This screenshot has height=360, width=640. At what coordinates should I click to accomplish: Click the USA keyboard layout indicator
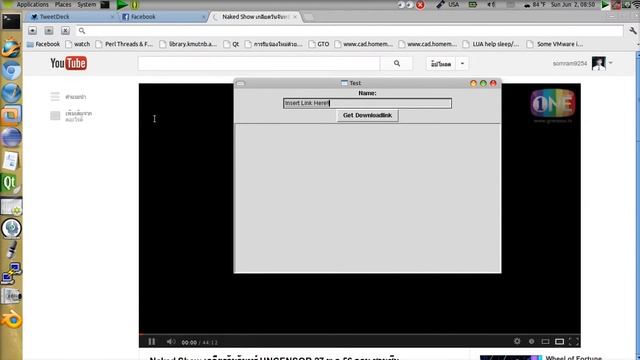pyautogui.click(x=453, y=4)
